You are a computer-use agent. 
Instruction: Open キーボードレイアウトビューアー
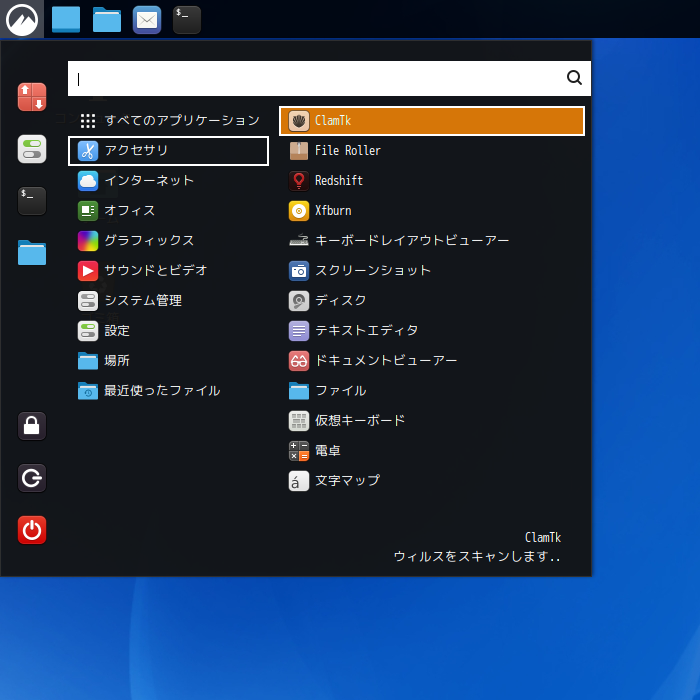tap(432, 240)
